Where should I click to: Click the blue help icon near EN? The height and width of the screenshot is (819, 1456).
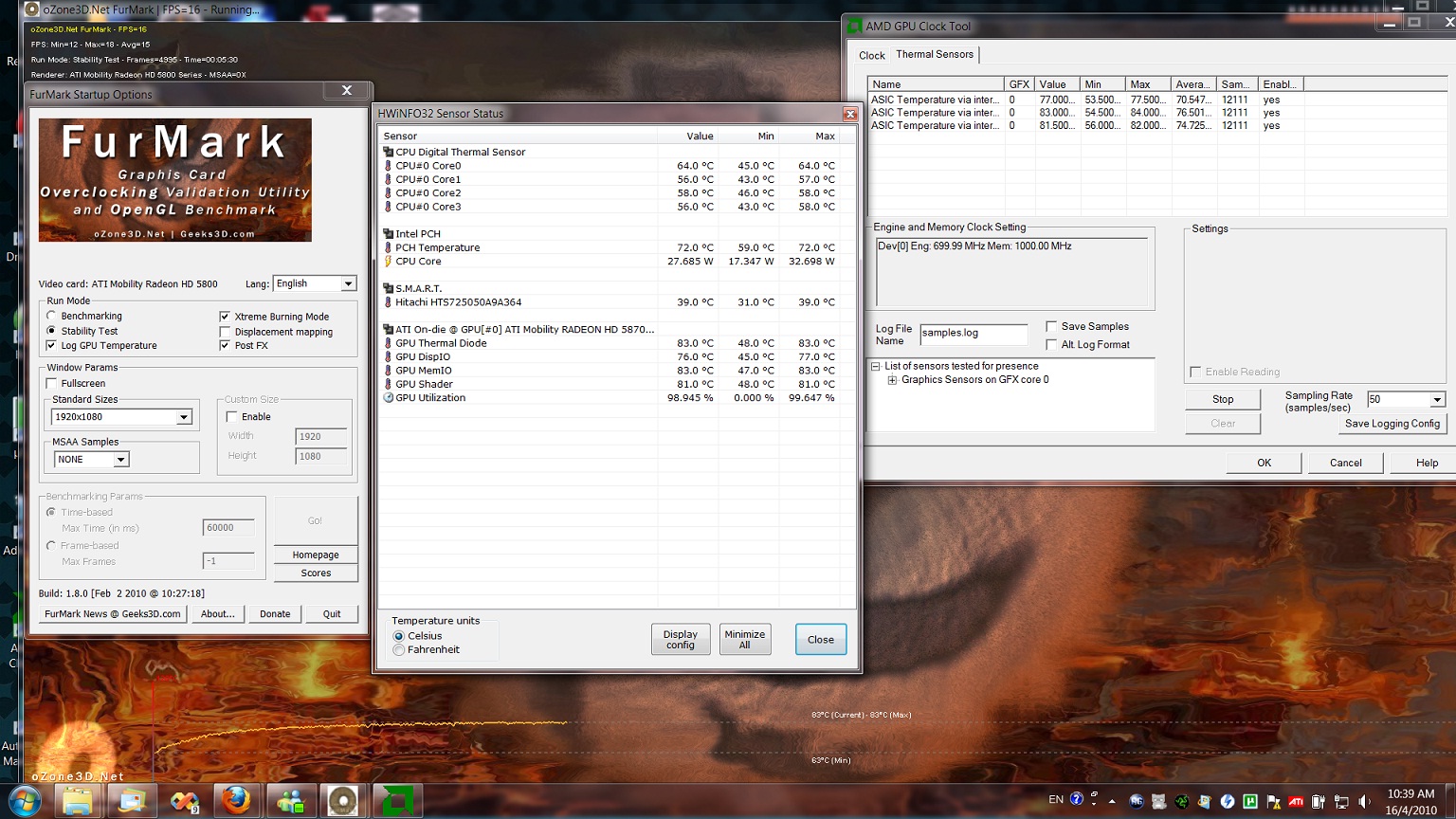coord(1076,799)
